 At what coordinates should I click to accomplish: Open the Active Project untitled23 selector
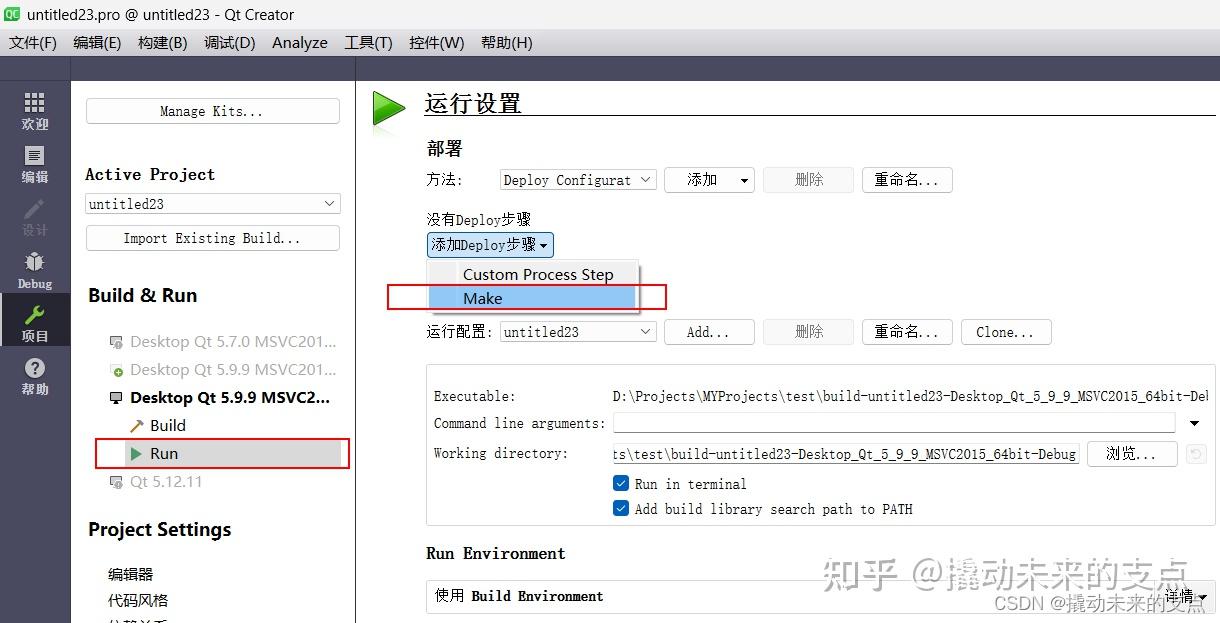(x=212, y=203)
